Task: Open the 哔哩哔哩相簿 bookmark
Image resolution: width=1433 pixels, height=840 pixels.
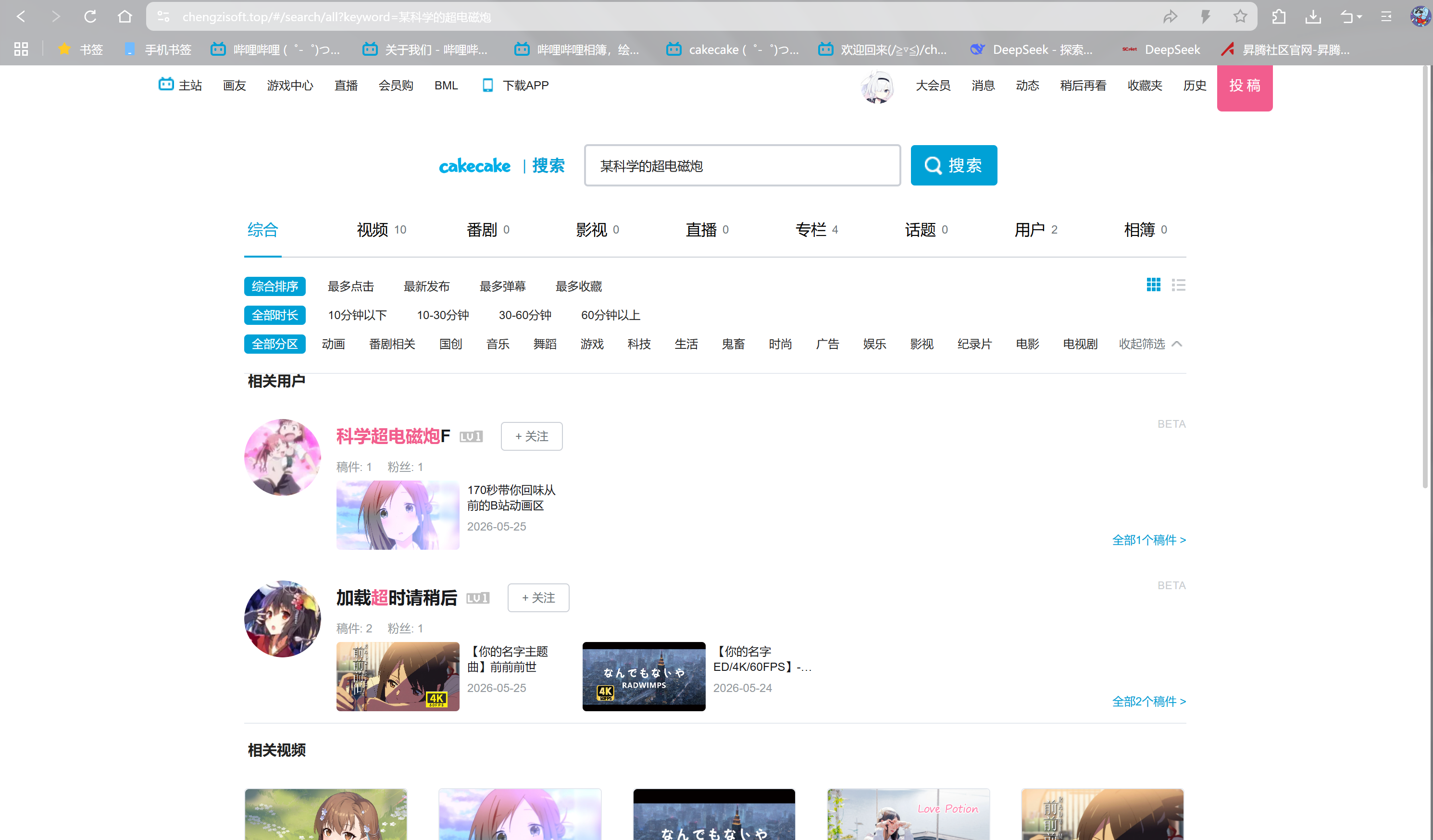Action: pyautogui.click(x=576, y=49)
